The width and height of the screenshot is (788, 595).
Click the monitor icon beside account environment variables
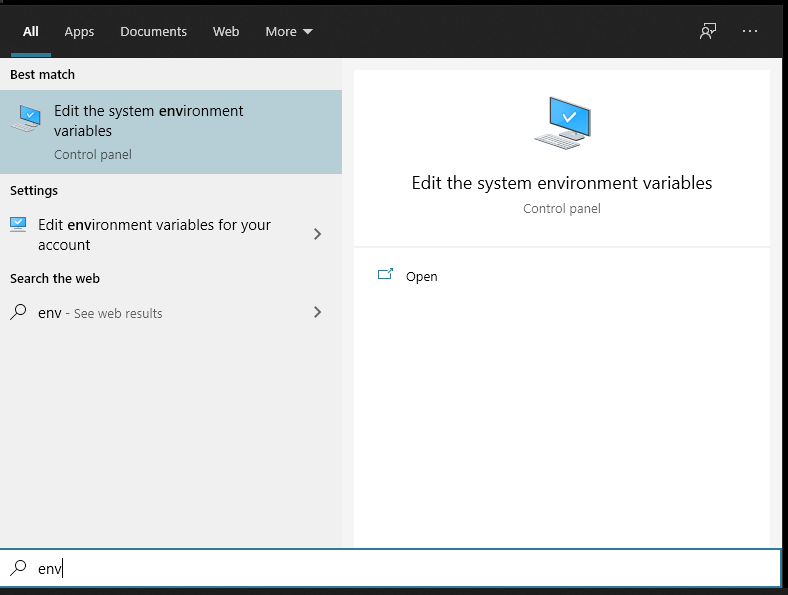click(x=19, y=224)
